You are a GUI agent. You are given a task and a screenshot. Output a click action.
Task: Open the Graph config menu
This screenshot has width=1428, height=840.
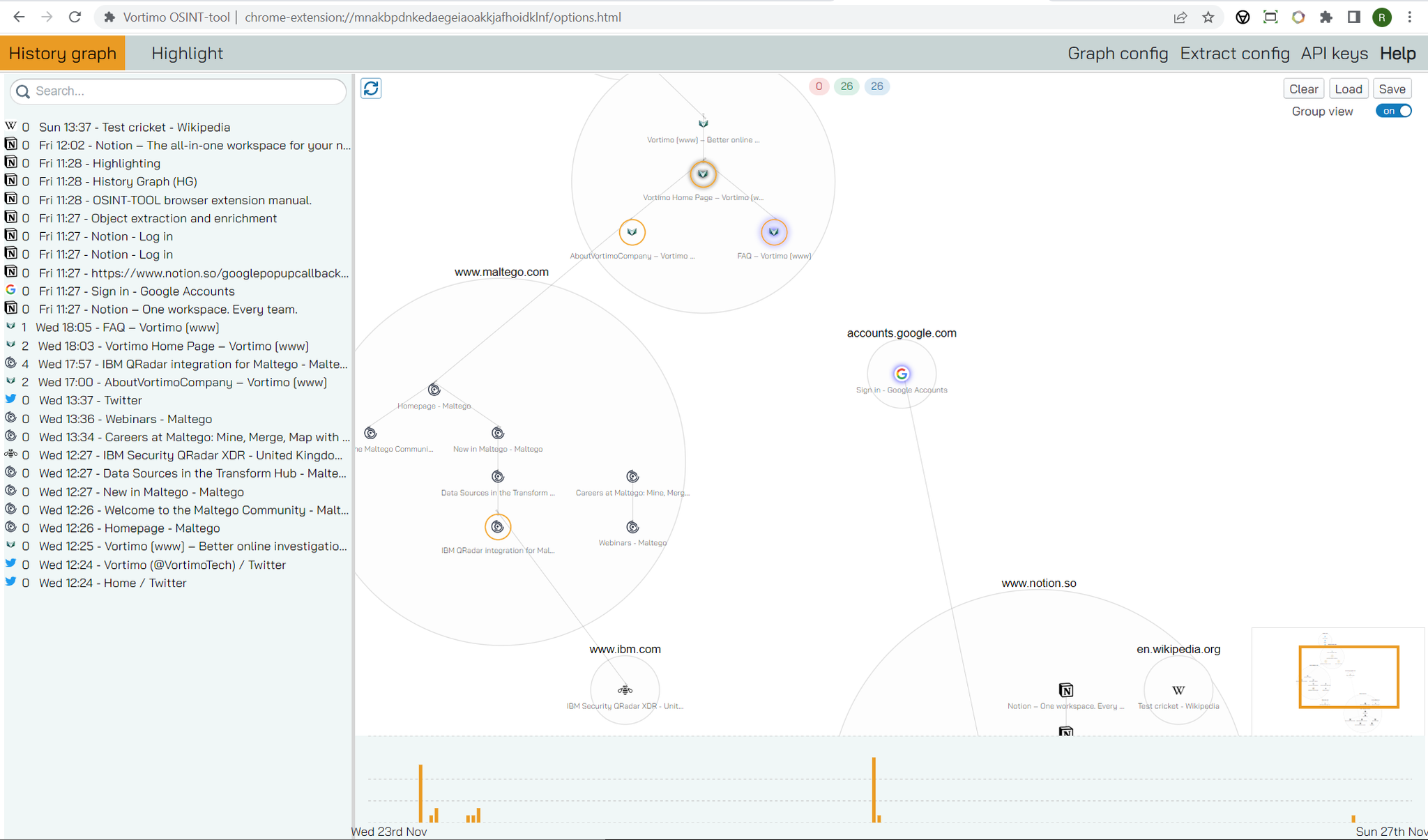pos(1117,54)
